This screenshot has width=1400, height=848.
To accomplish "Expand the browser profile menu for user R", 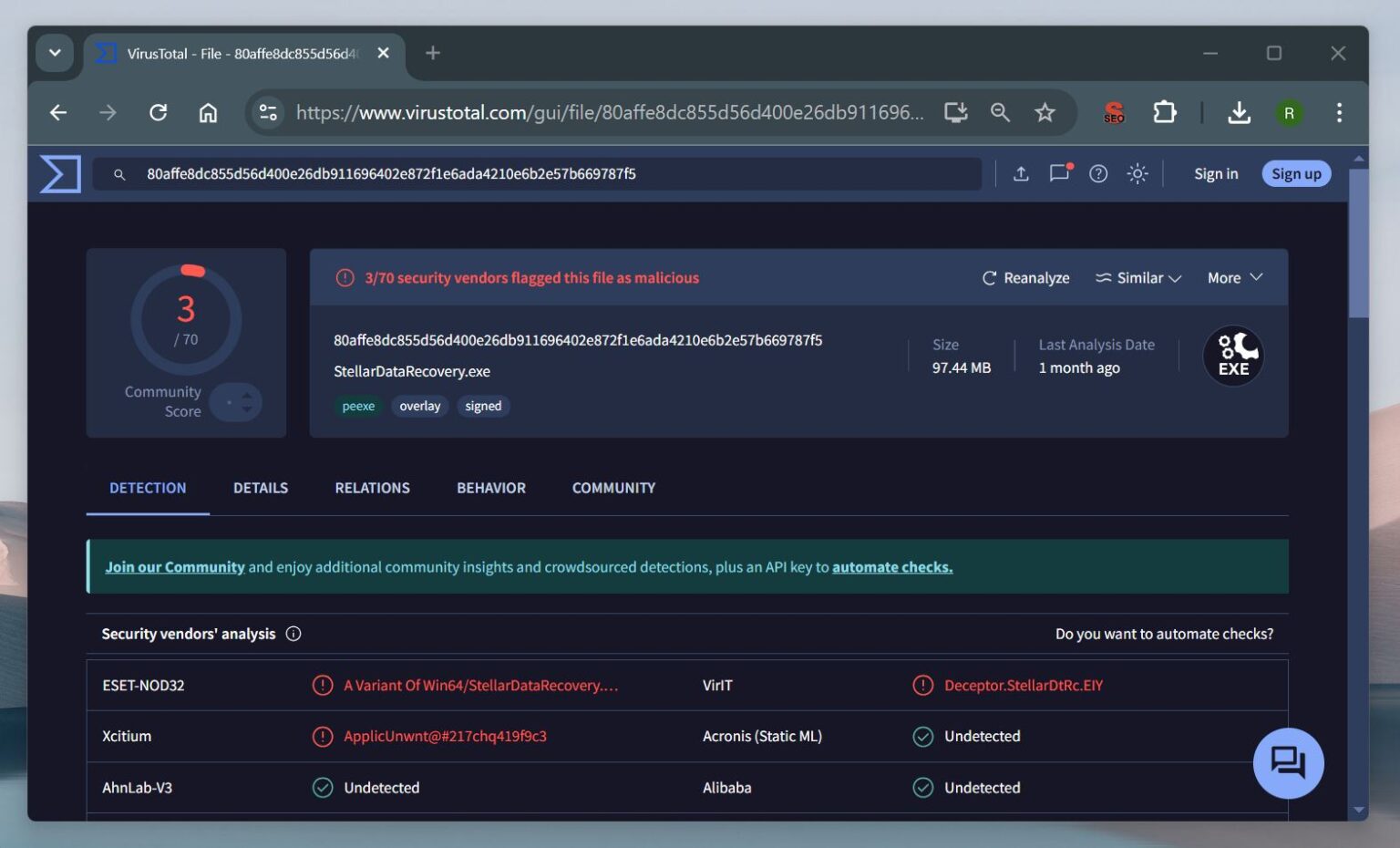I will point(1290,113).
